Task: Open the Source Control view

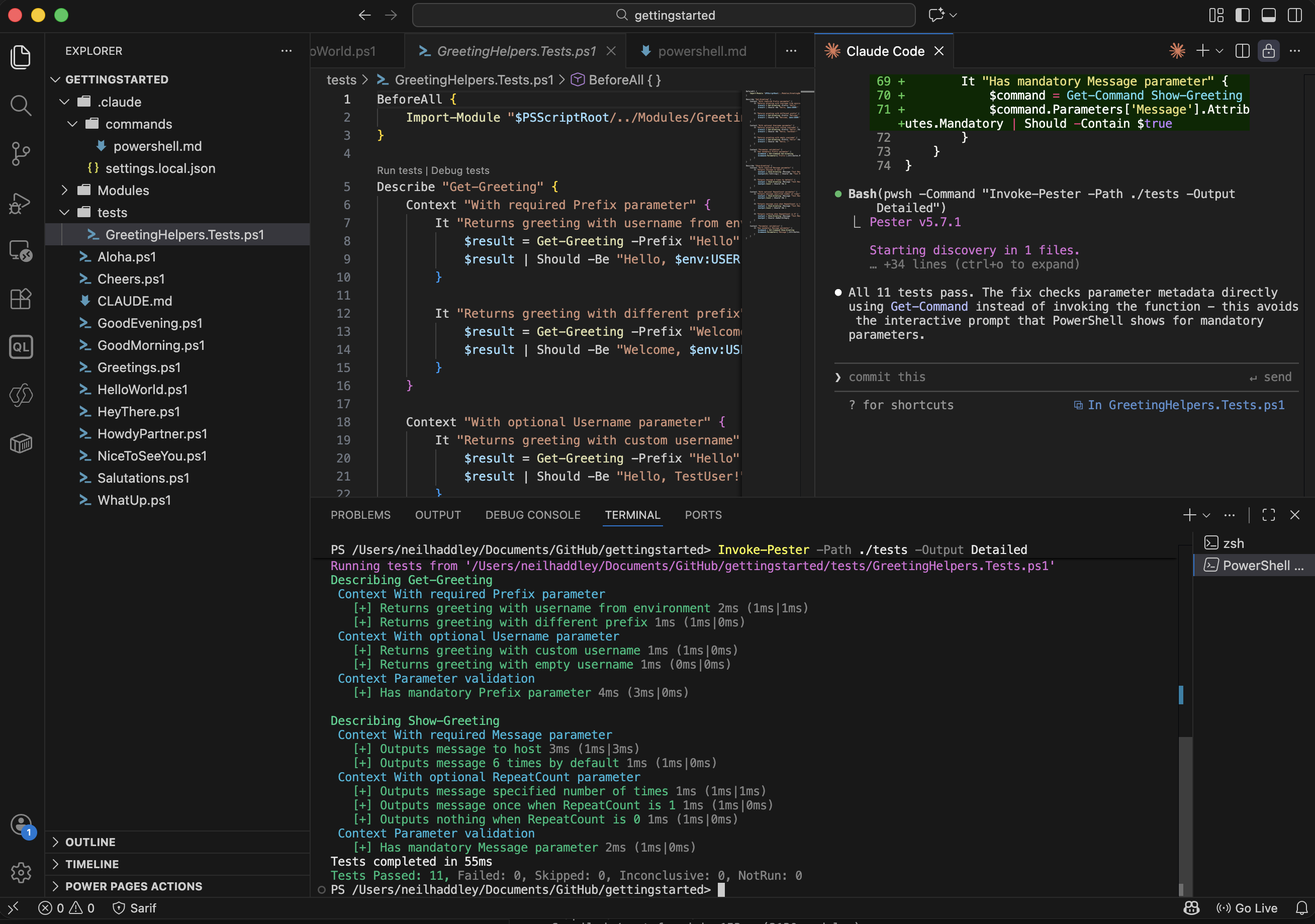Action: coord(21,153)
